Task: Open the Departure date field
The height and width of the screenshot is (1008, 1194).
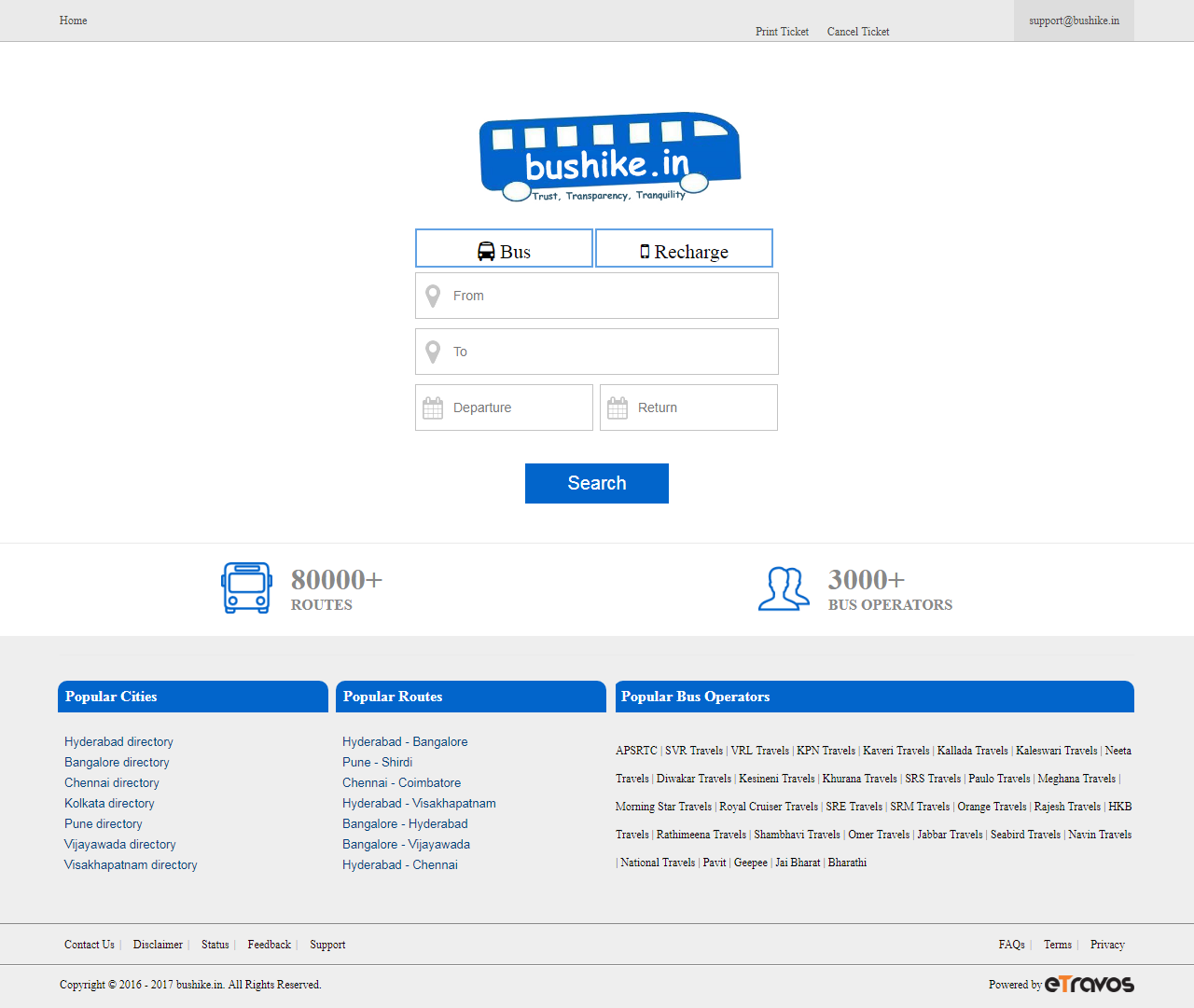Action: pyautogui.click(x=504, y=407)
